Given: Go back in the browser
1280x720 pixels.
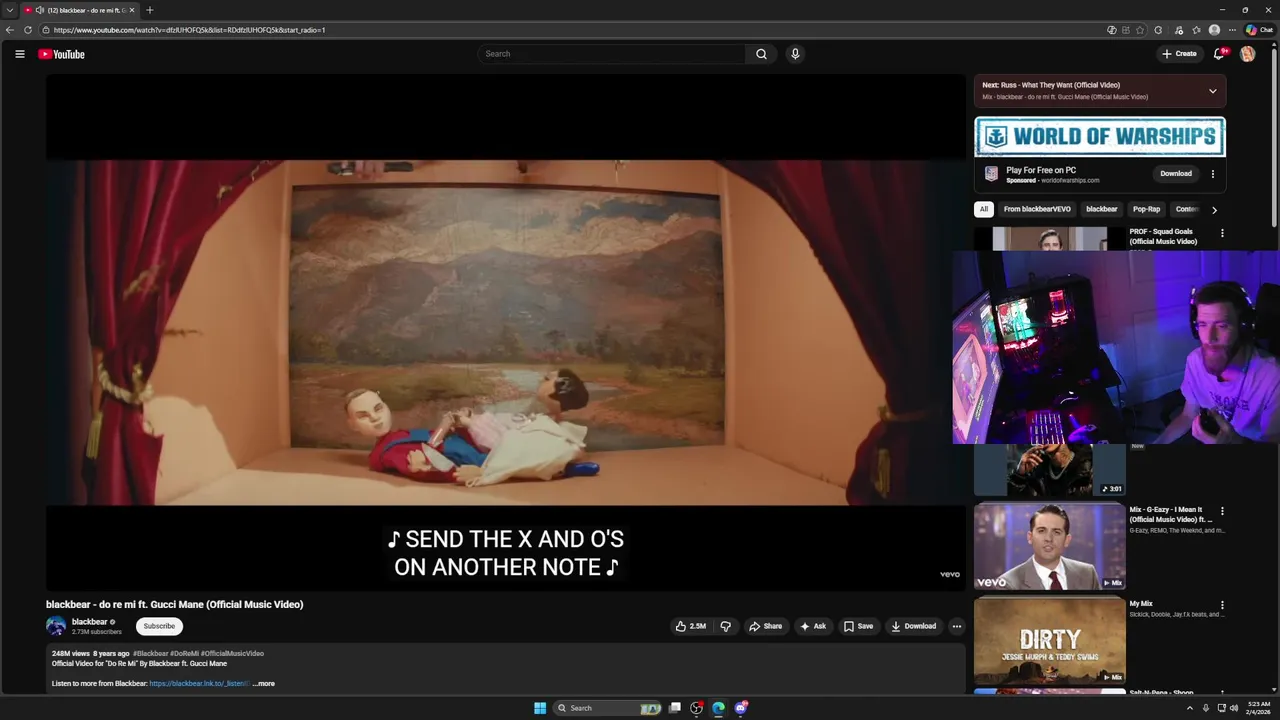Looking at the screenshot, I should [x=10, y=30].
